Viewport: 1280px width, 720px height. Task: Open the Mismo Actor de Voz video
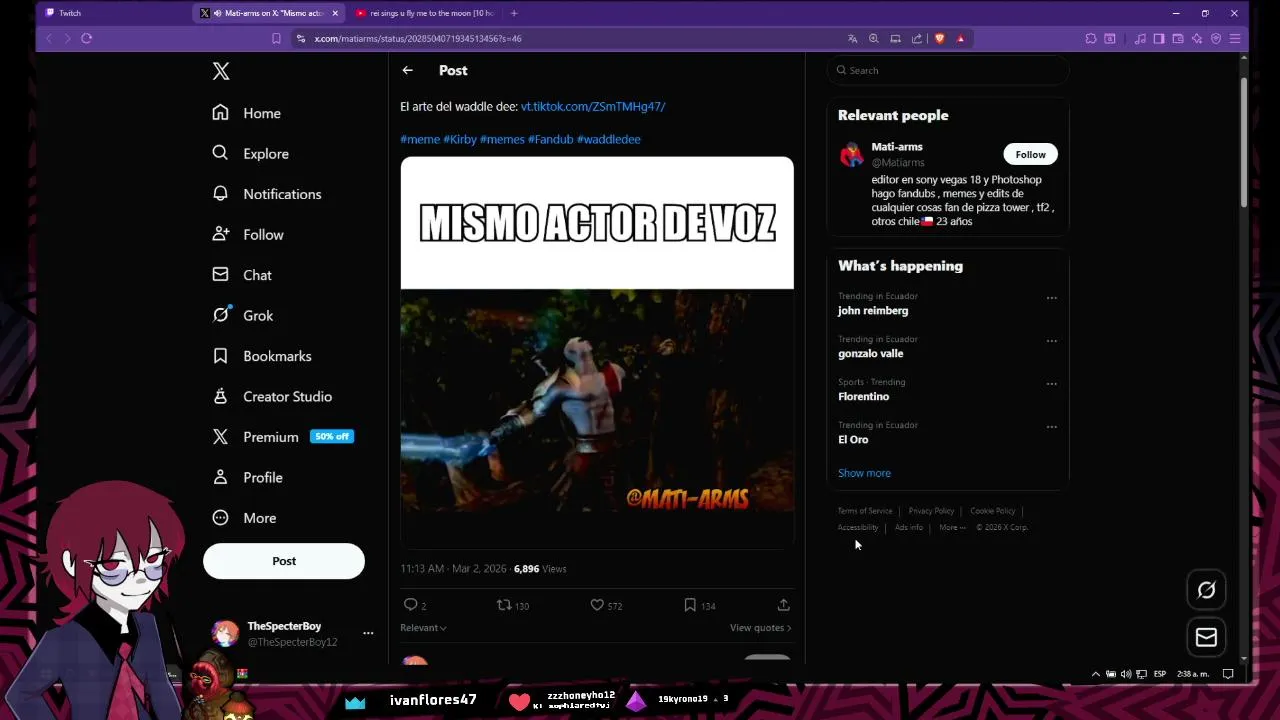tap(597, 352)
